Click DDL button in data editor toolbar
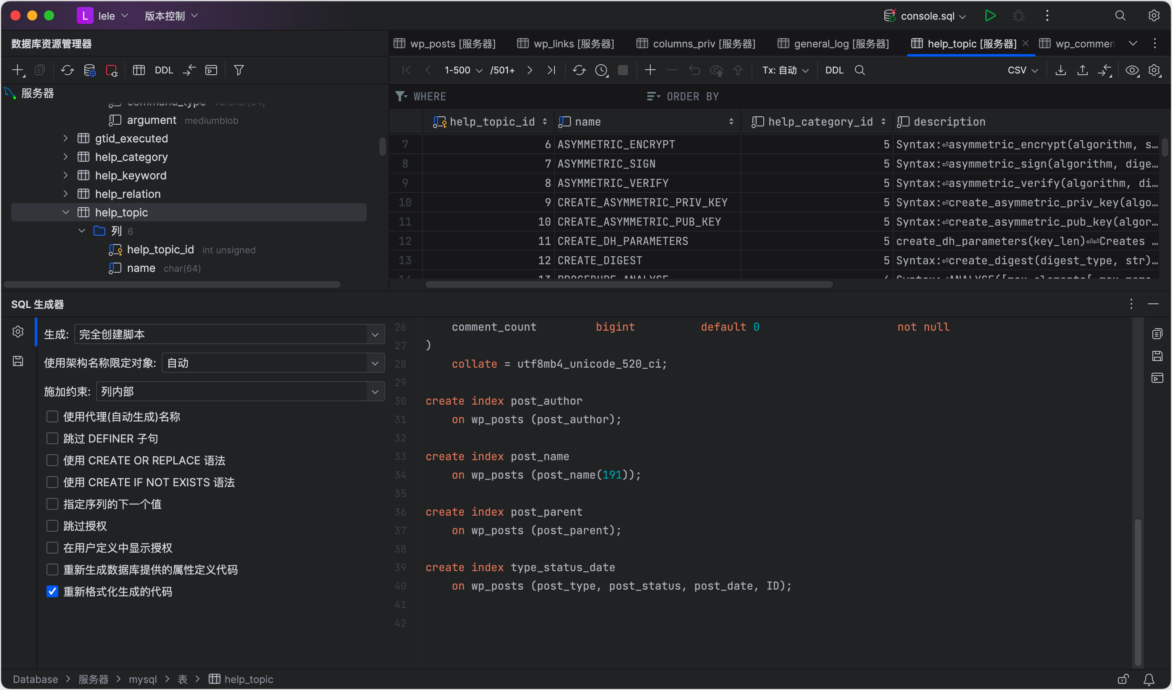1172x690 pixels. (x=834, y=70)
